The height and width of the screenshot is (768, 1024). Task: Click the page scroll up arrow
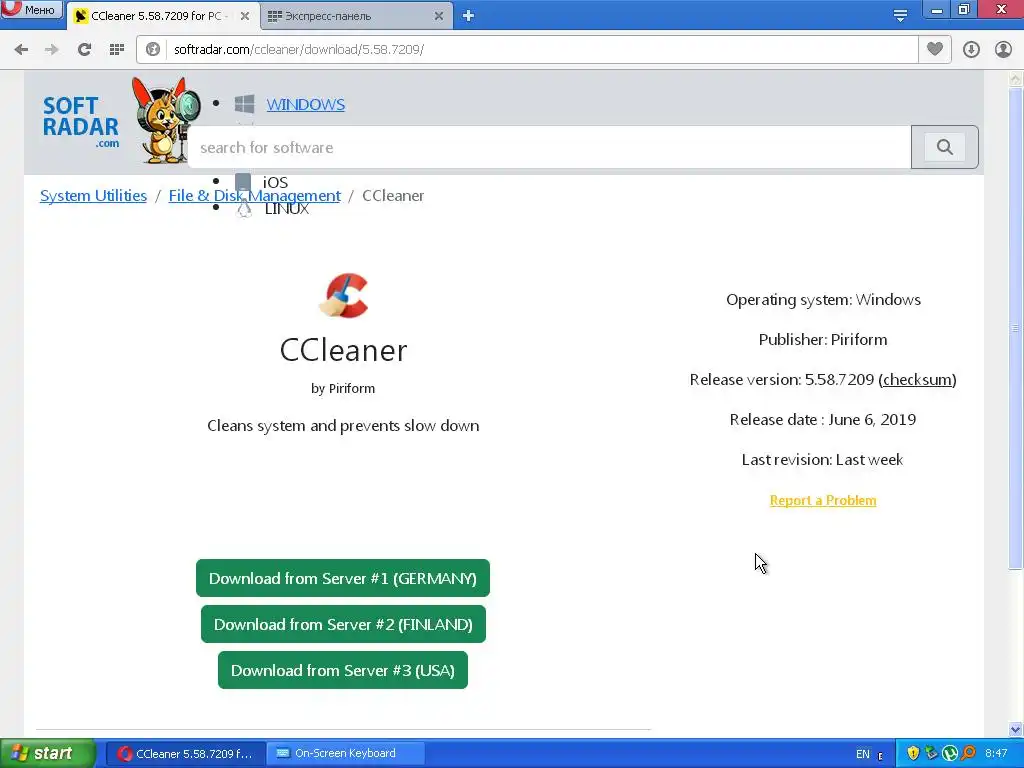point(1016,79)
